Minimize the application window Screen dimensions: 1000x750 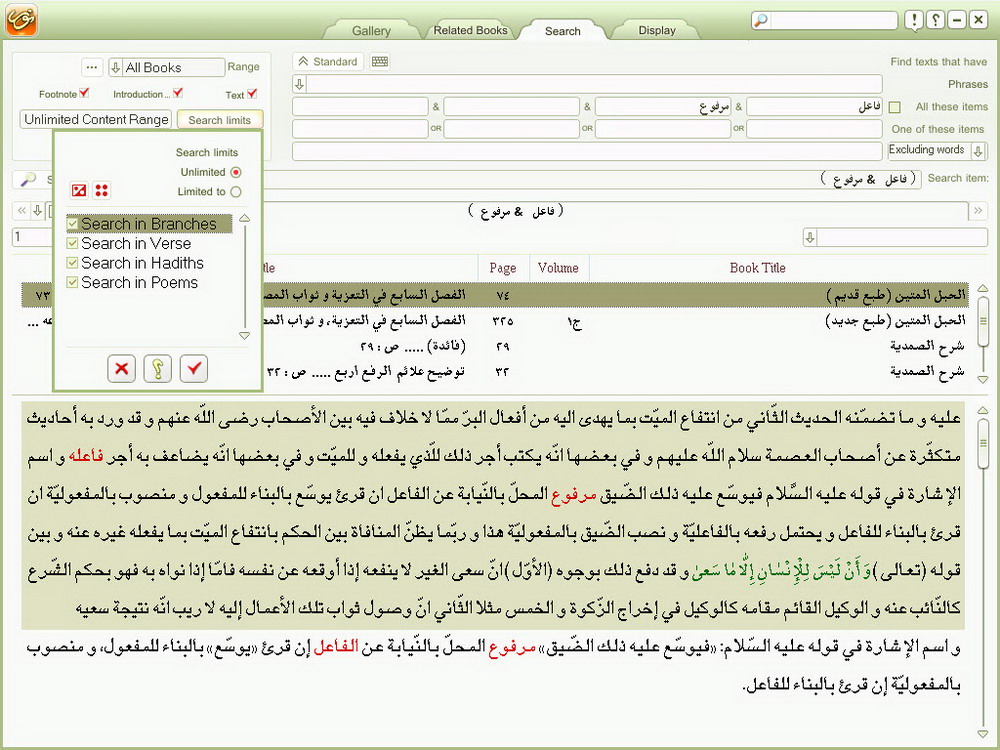(x=957, y=20)
